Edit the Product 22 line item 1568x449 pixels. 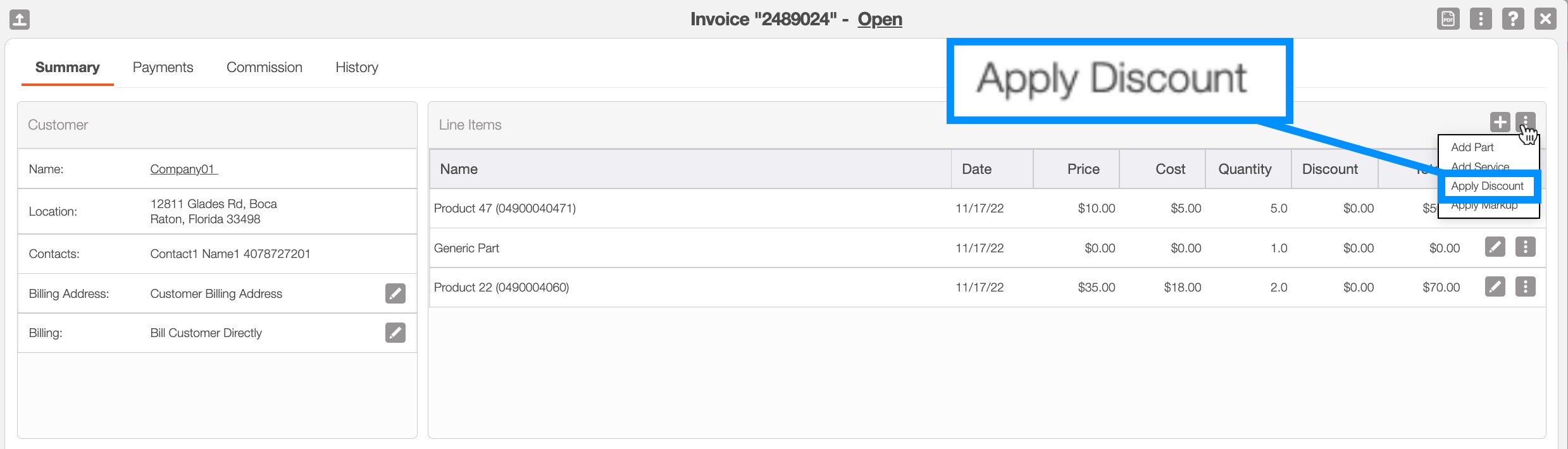tap(1495, 287)
